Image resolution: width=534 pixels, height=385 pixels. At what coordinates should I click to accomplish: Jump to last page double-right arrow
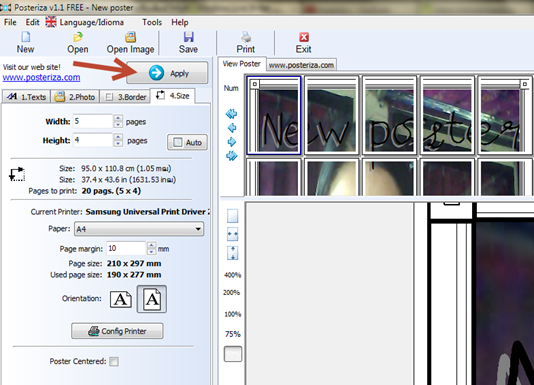coord(232,156)
